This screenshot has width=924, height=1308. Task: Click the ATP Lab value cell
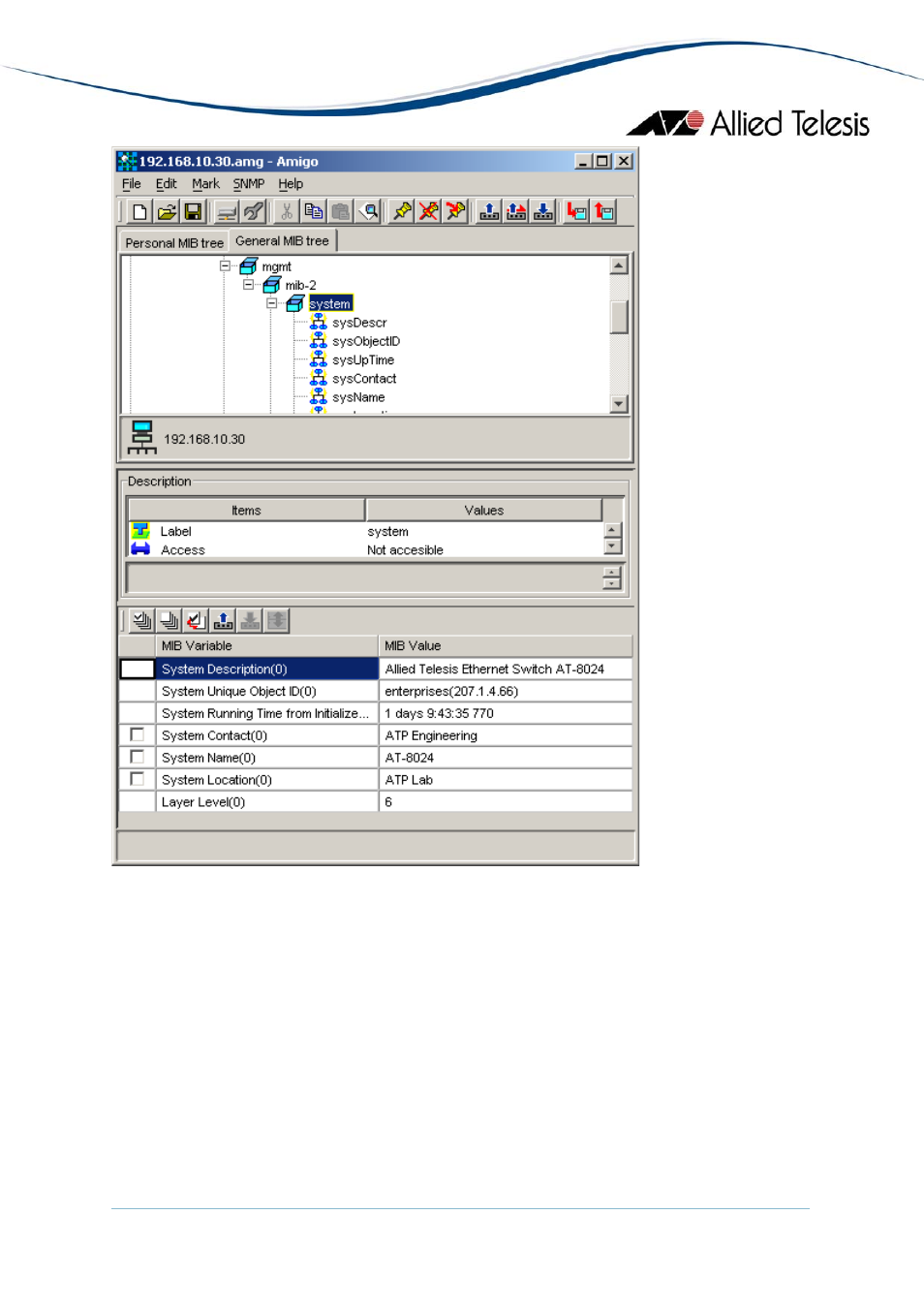[506, 780]
